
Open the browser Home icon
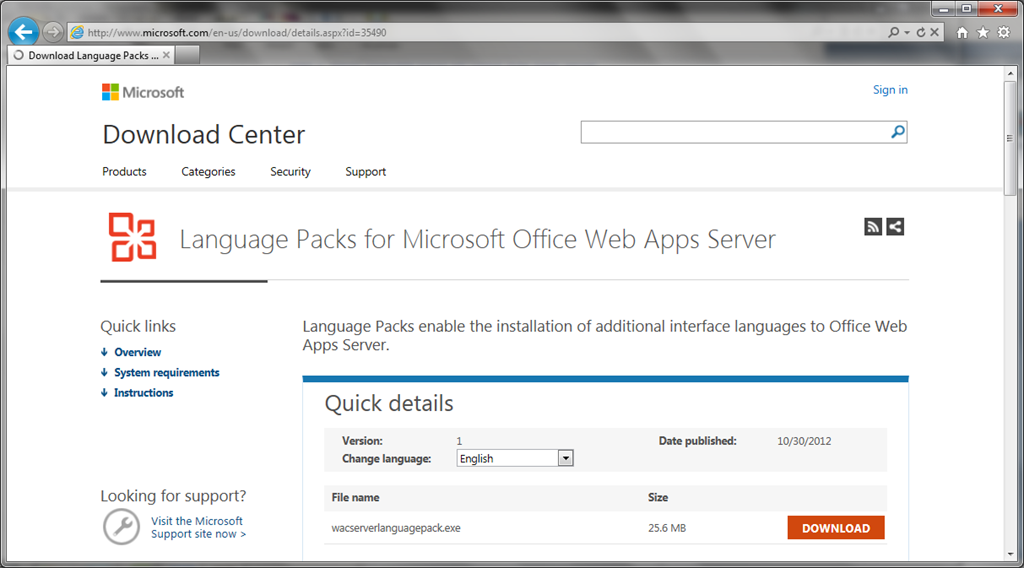click(x=962, y=33)
